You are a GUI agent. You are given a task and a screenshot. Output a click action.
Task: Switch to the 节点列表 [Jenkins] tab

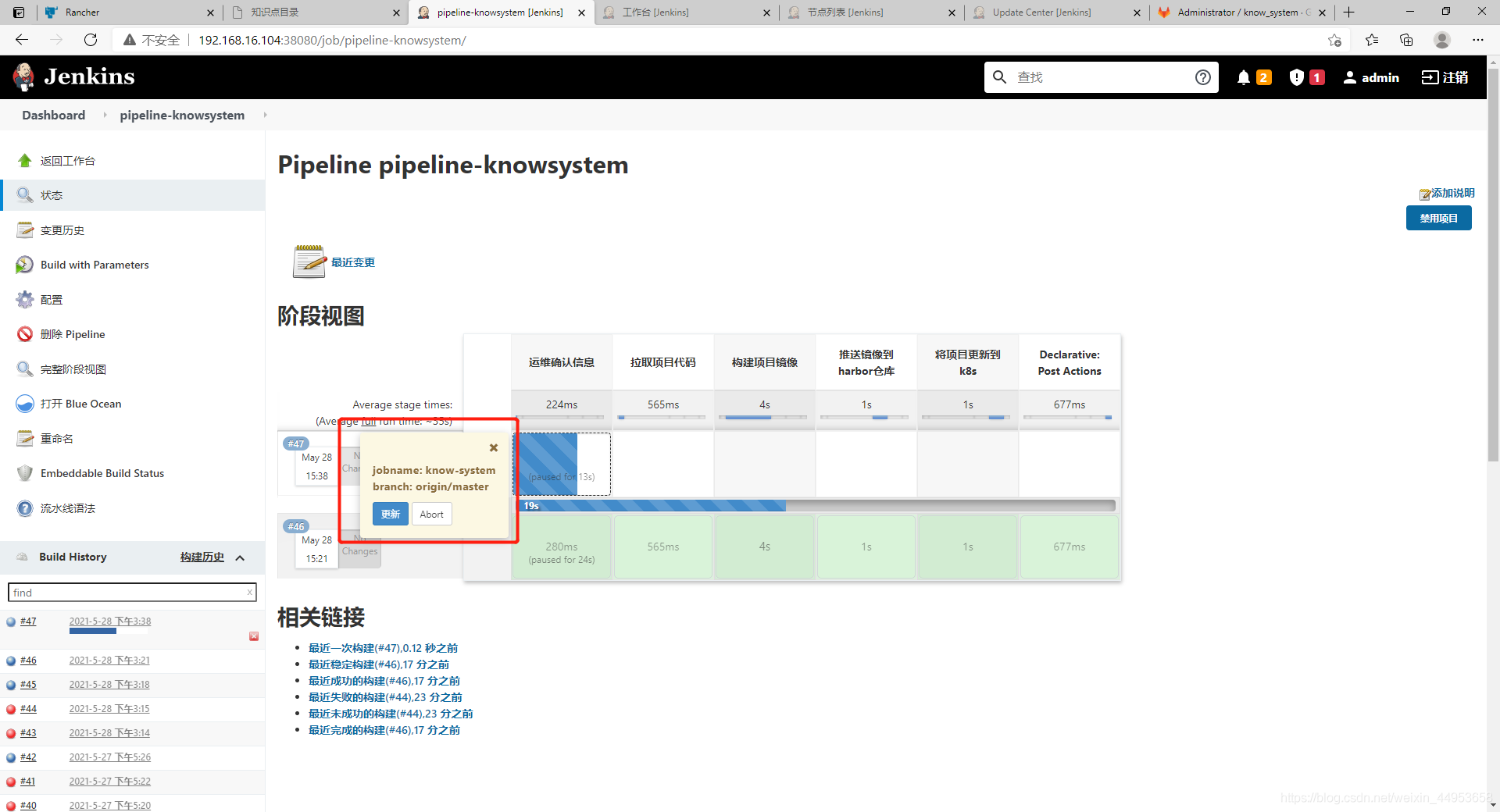pos(872,12)
